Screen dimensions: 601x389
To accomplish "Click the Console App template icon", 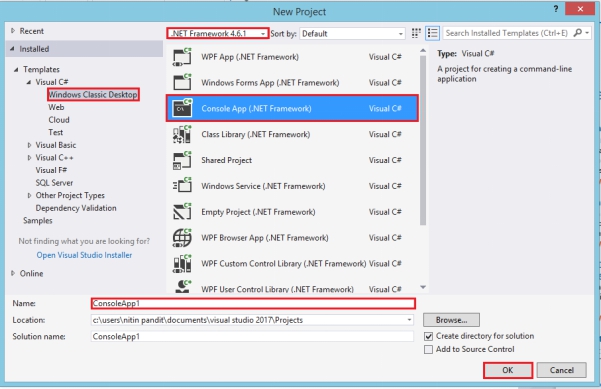I will (x=182, y=108).
